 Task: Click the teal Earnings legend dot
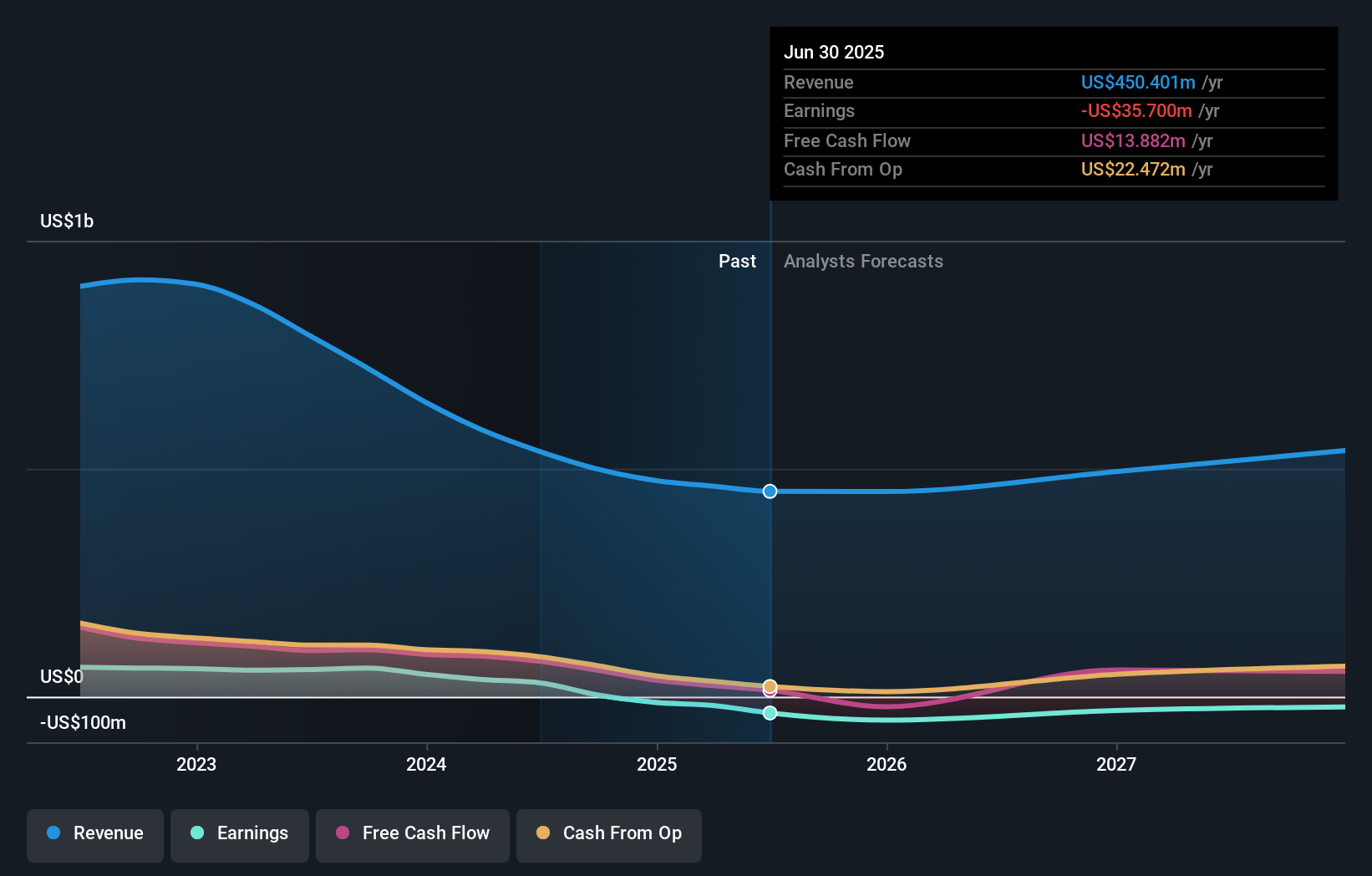(x=197, y=833)
